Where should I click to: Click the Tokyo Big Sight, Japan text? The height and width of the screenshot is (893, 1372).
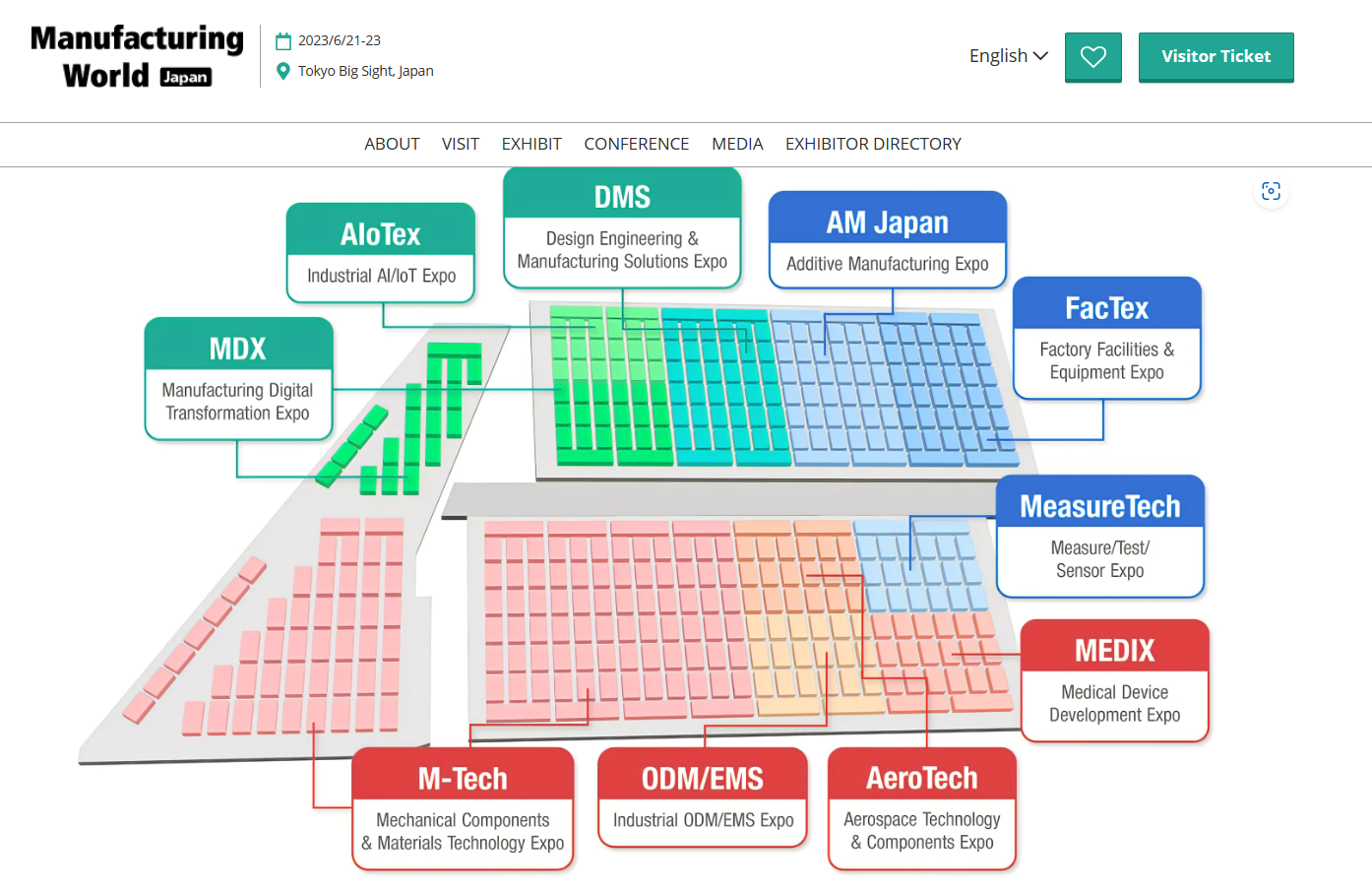pos(366,71)
